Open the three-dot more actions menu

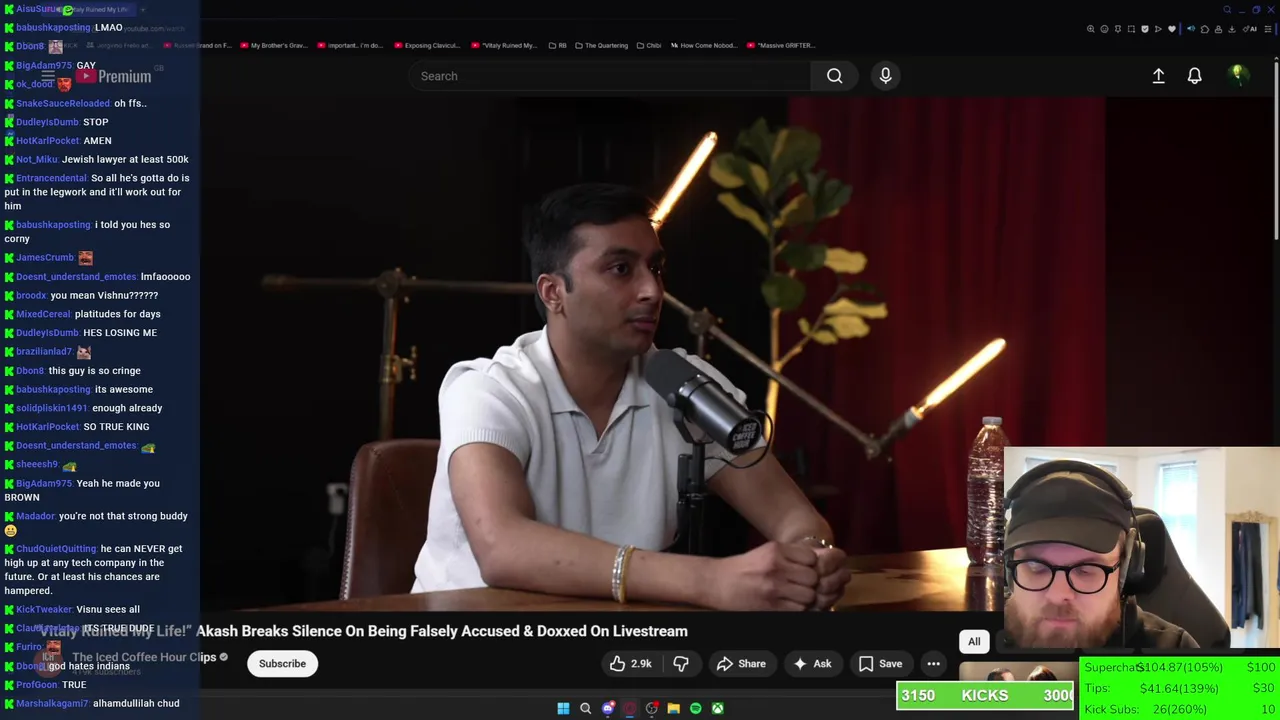coord(933,664)
